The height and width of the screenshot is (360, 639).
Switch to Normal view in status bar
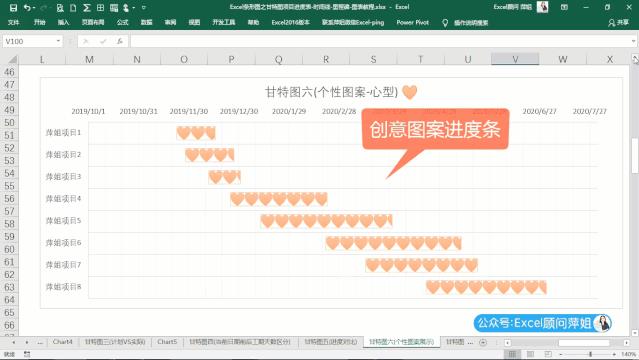point(512,354)
